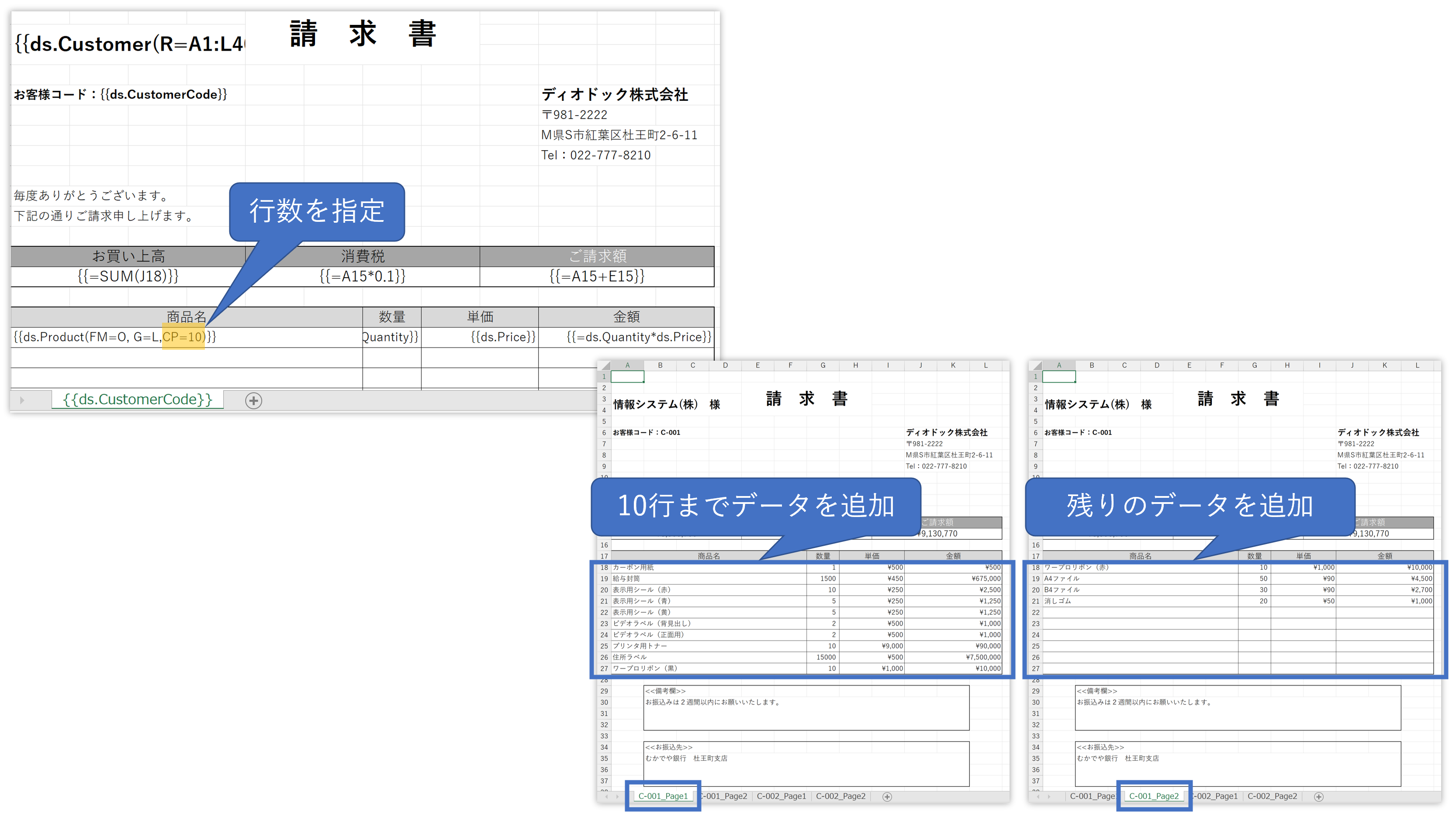Screen dimensions: 1456x817
Task: Select column G header in the middle workbook
Action: click(823, 365)
